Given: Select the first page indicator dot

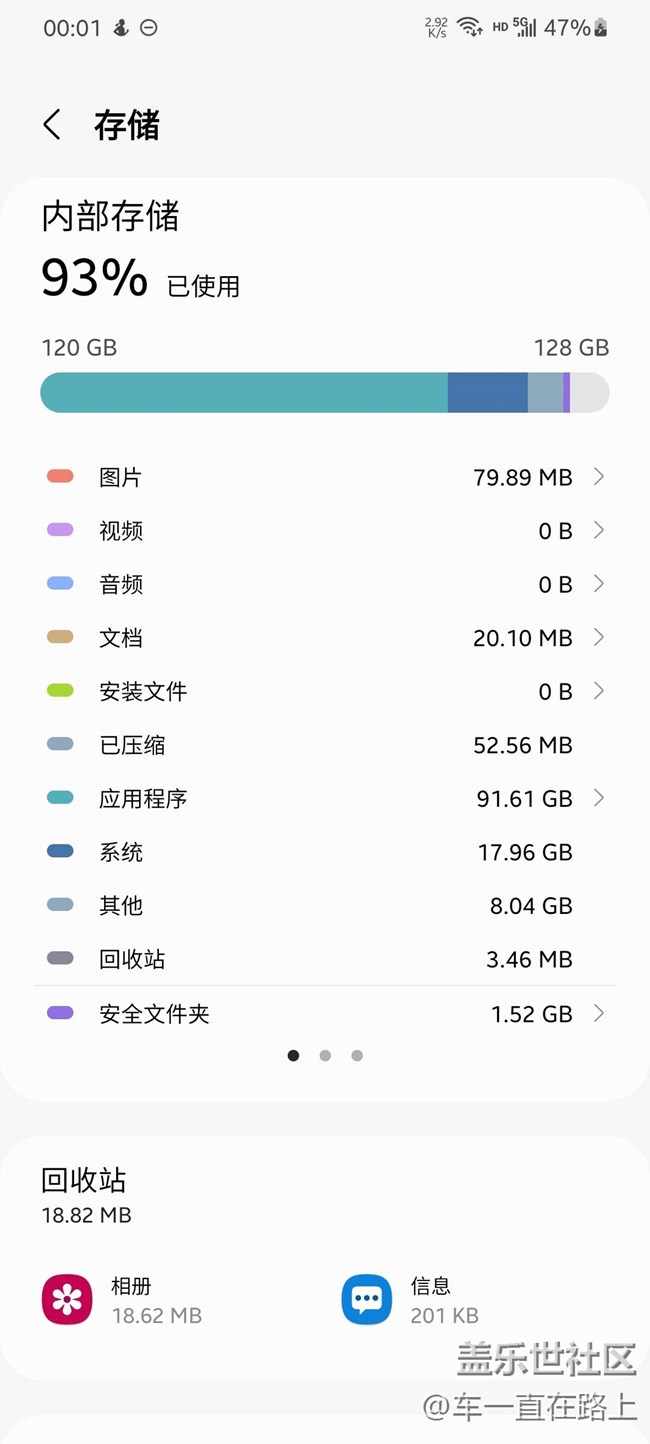Looking at the screenshot, I should click(x=293, y=1055).
